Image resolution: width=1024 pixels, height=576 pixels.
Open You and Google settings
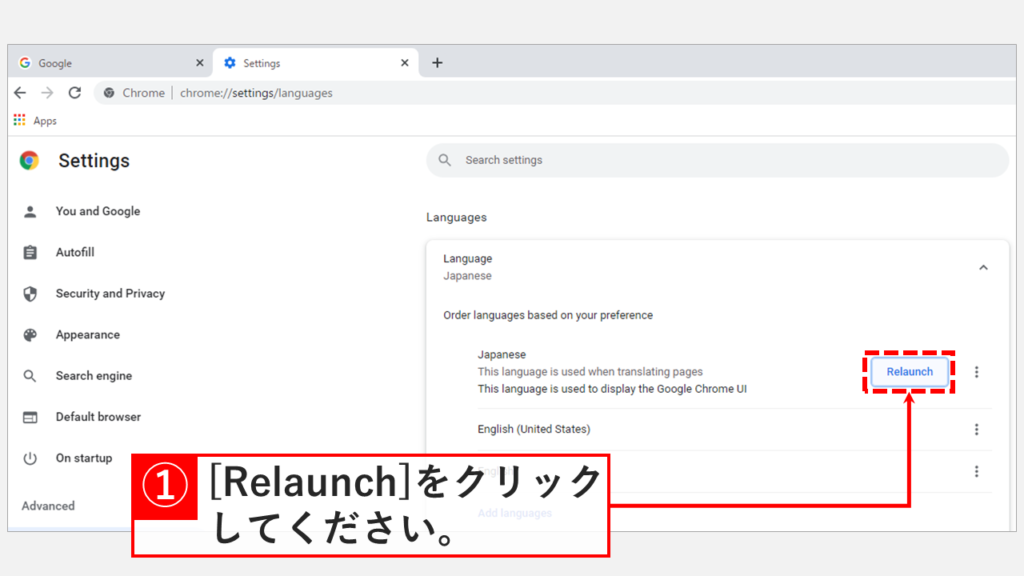[98, 212]
